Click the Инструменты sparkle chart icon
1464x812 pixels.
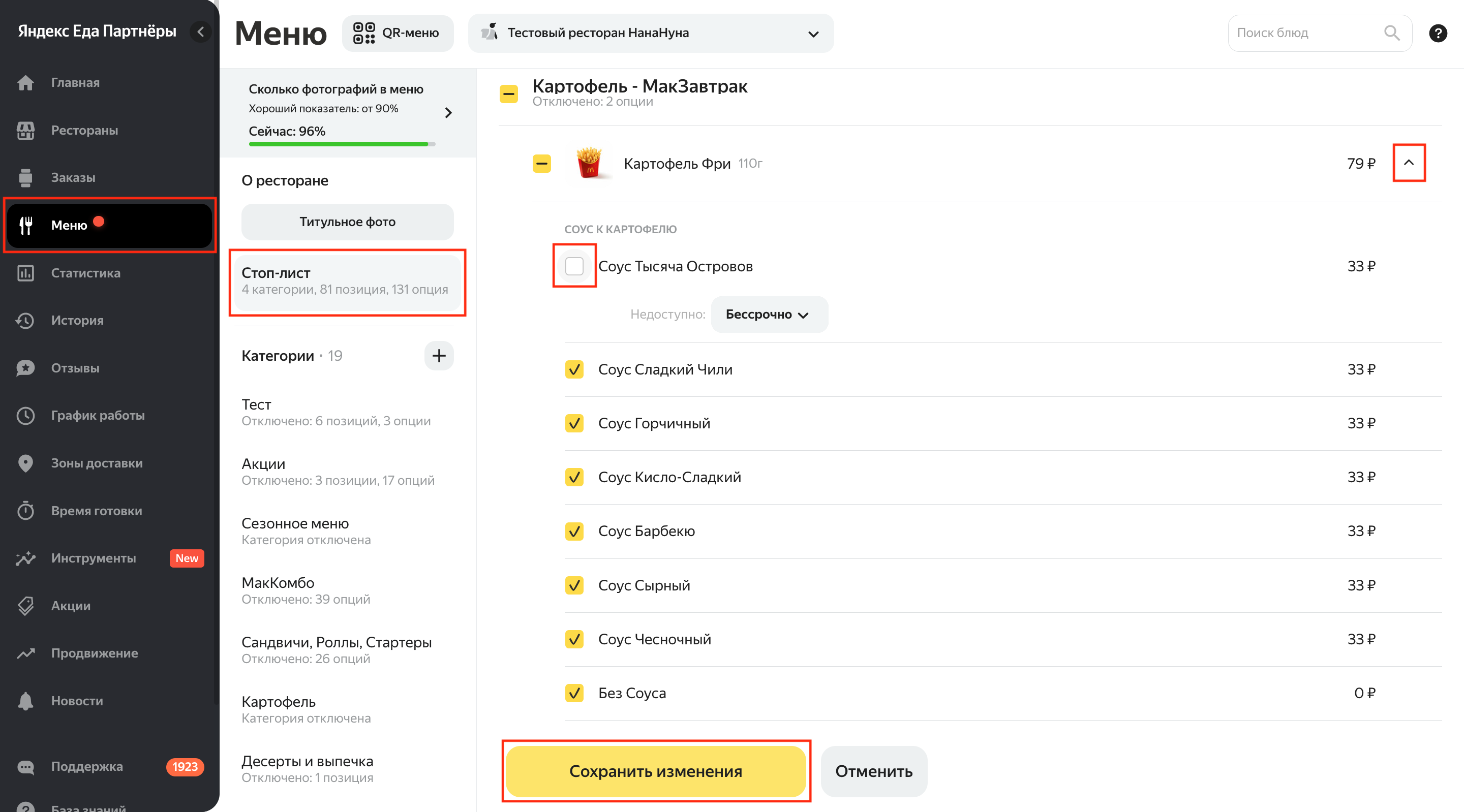pos(25,558)
